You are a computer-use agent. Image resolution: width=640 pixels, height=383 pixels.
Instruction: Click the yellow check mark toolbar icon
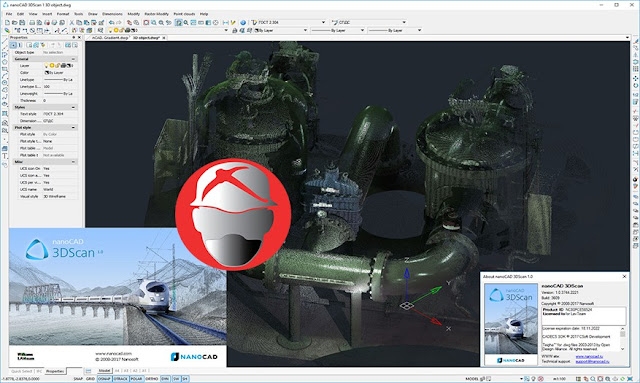[x=233, y=22]
